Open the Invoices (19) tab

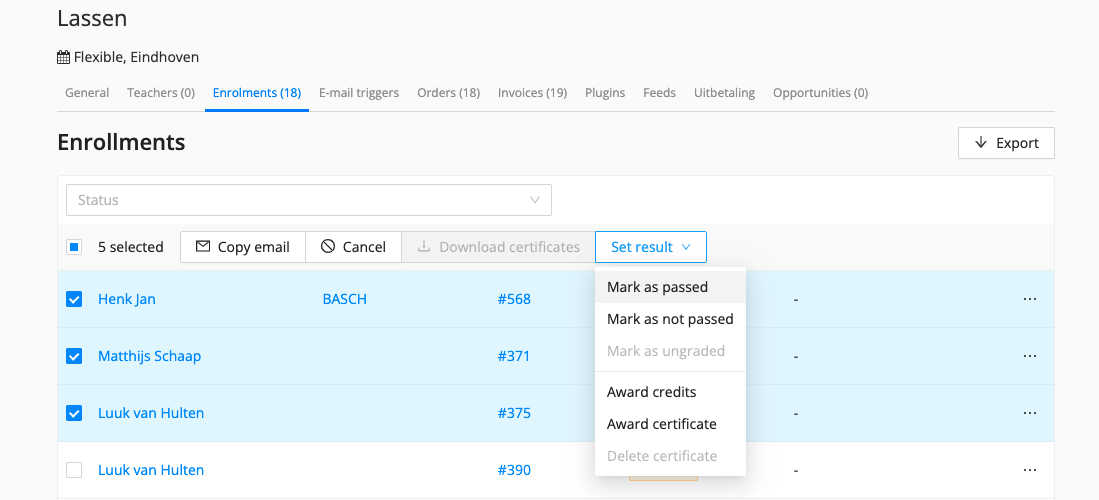pos(532,93)
